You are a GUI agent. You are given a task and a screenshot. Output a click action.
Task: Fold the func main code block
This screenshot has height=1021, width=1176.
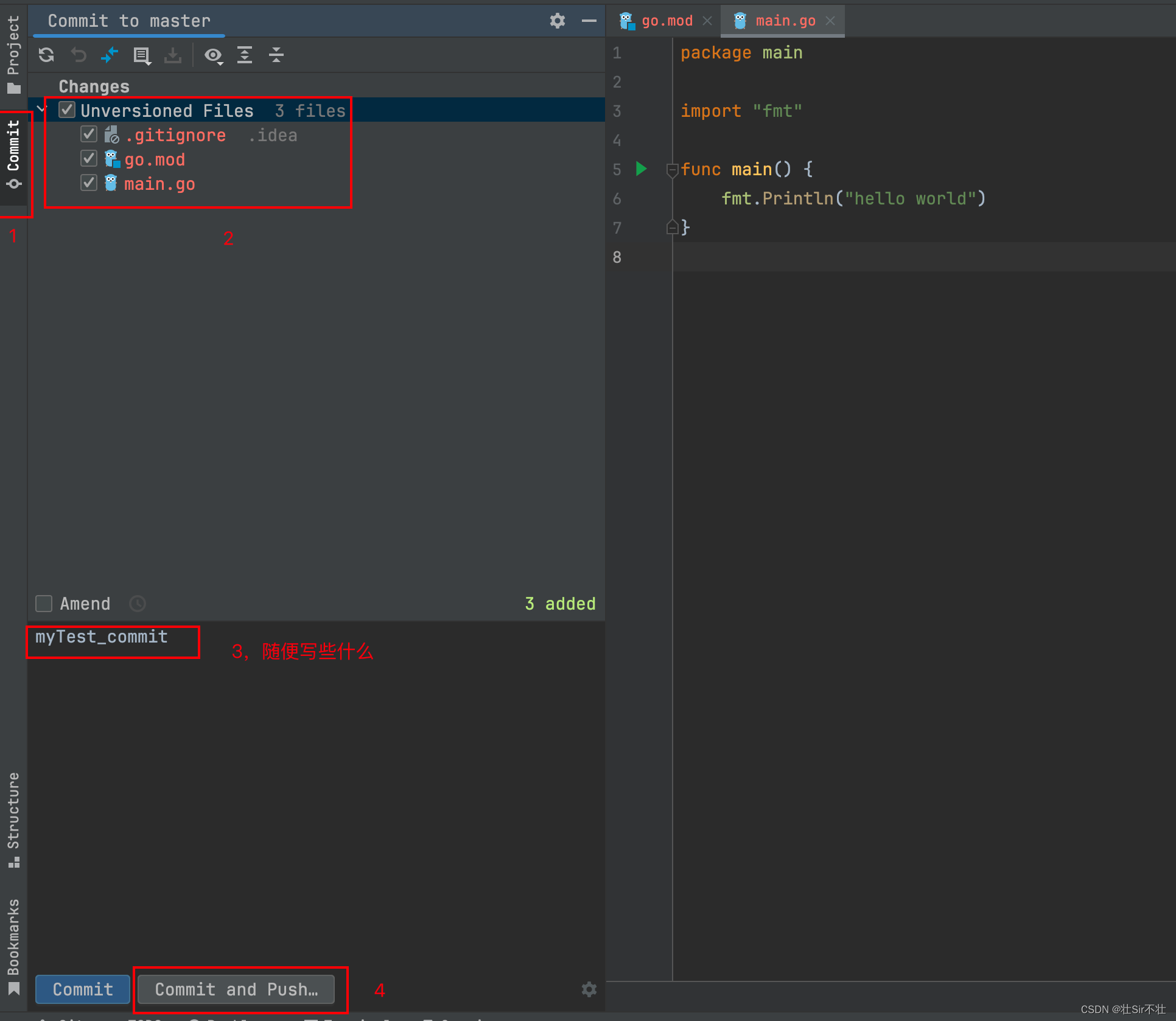(x=672, y=170)
